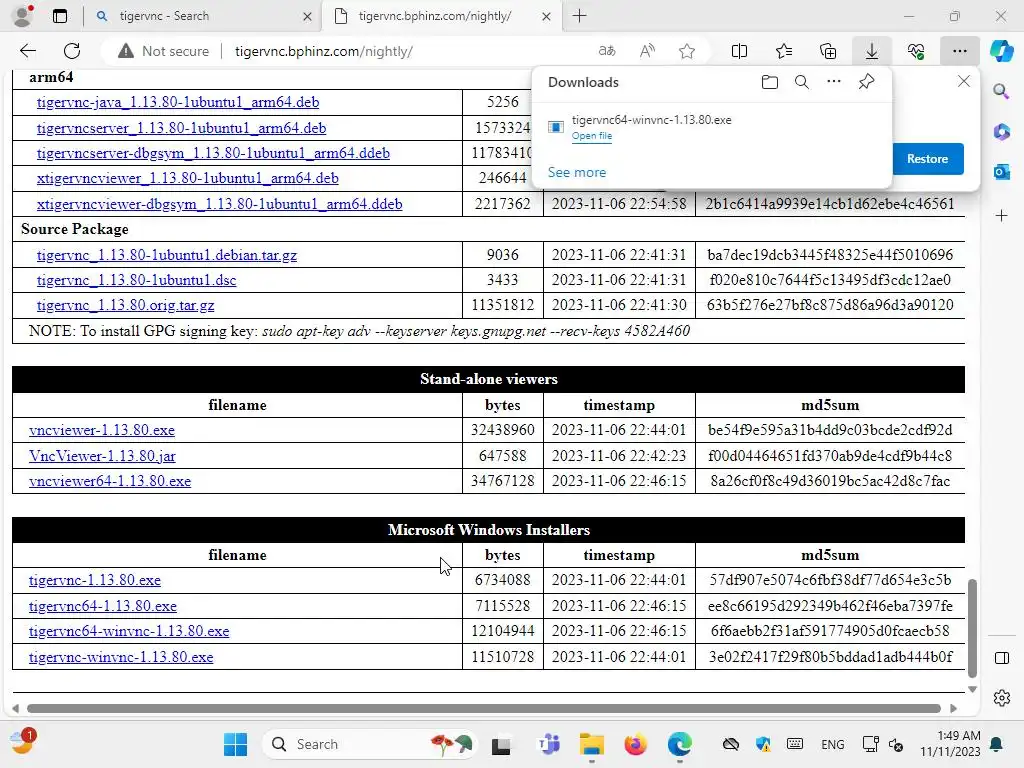Click the vertical scrollbar thumb
The height and width of the screenshot is (768, 1024).
tap(972, 628)
